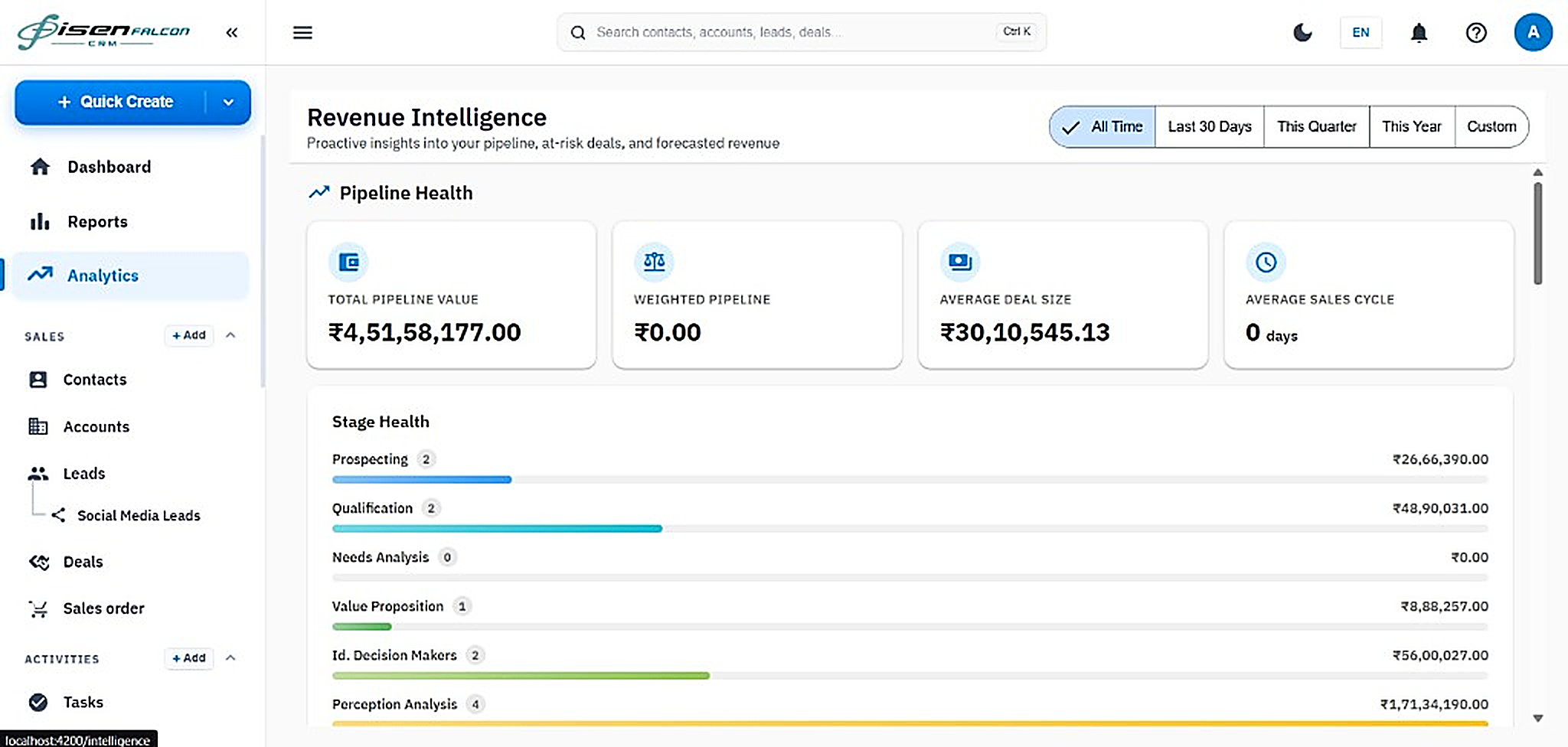Click the Deals handshake icon

[x=39, y=562]
